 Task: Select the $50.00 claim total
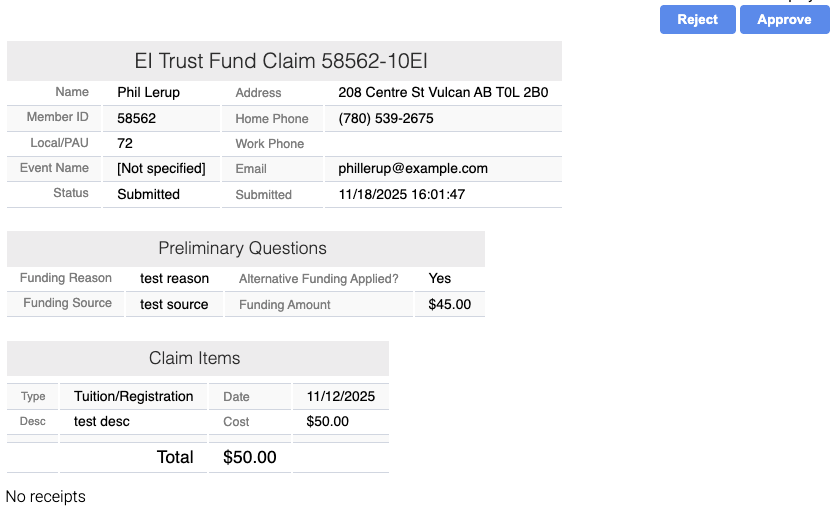(x=249, y=458)
